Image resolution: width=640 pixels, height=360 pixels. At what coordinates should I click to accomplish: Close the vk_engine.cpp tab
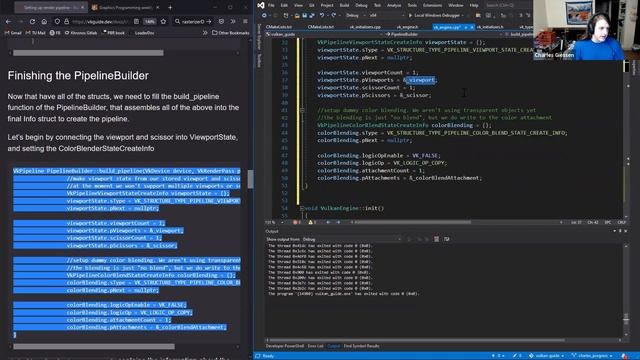(x=472, y=27)
